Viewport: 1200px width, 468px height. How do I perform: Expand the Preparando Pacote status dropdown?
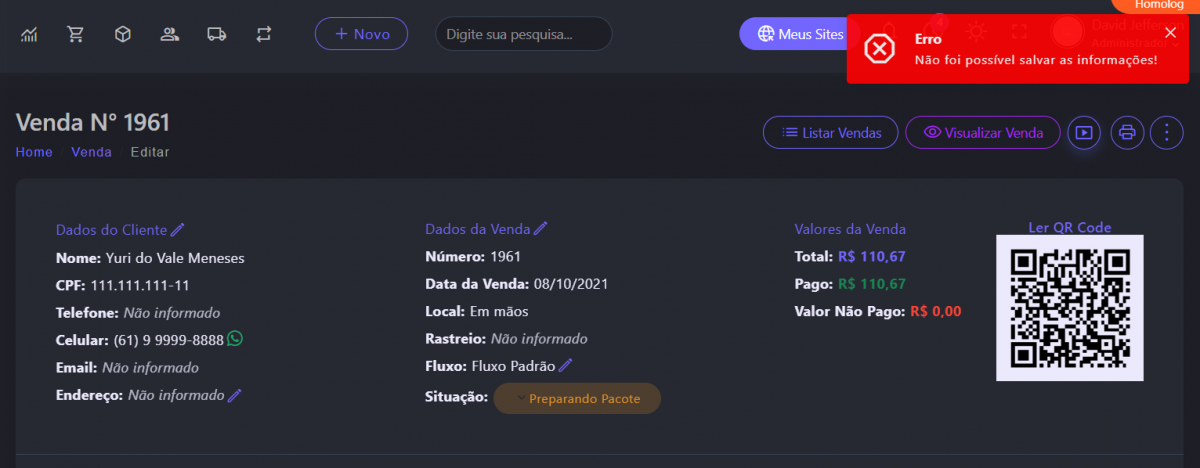click(x=577, y=398)
